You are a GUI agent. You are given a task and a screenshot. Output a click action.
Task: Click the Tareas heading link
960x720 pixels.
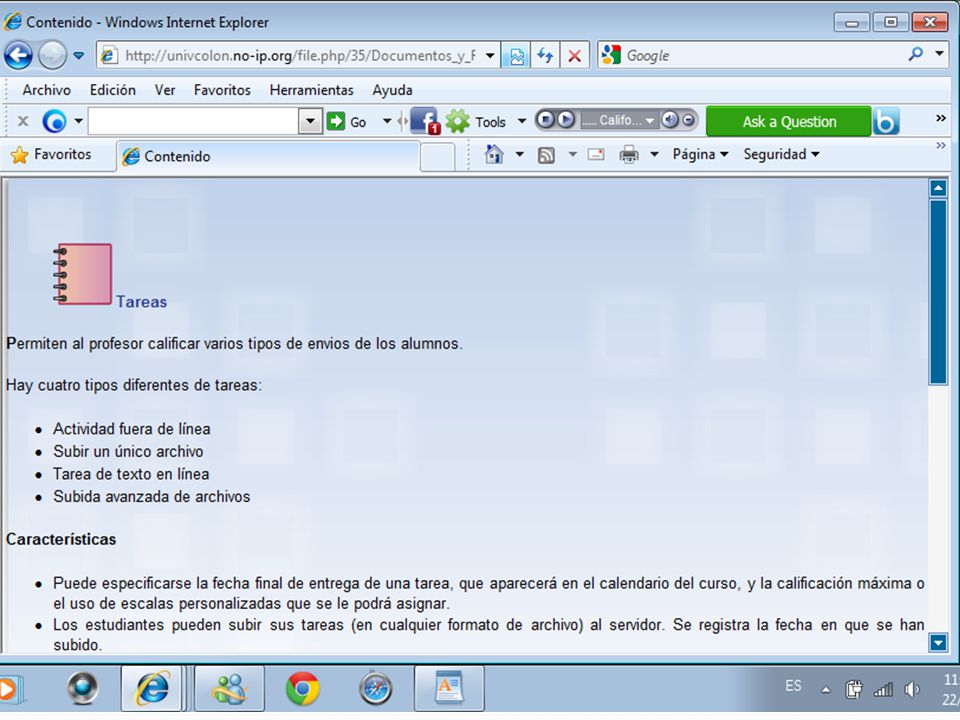pyautogui.click(x=141, y=302)
